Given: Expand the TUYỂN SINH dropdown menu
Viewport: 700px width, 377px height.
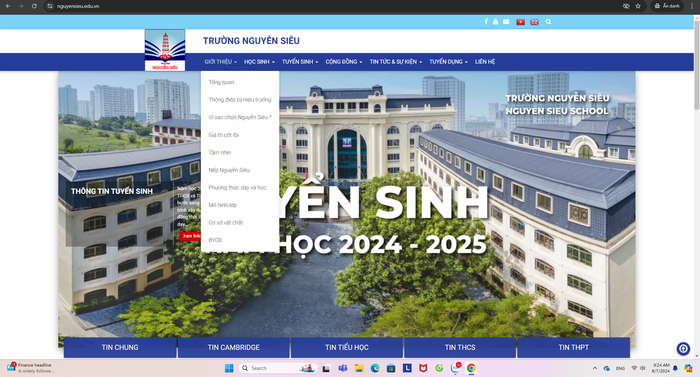Looking at the screenshot, I should [300, 62].
